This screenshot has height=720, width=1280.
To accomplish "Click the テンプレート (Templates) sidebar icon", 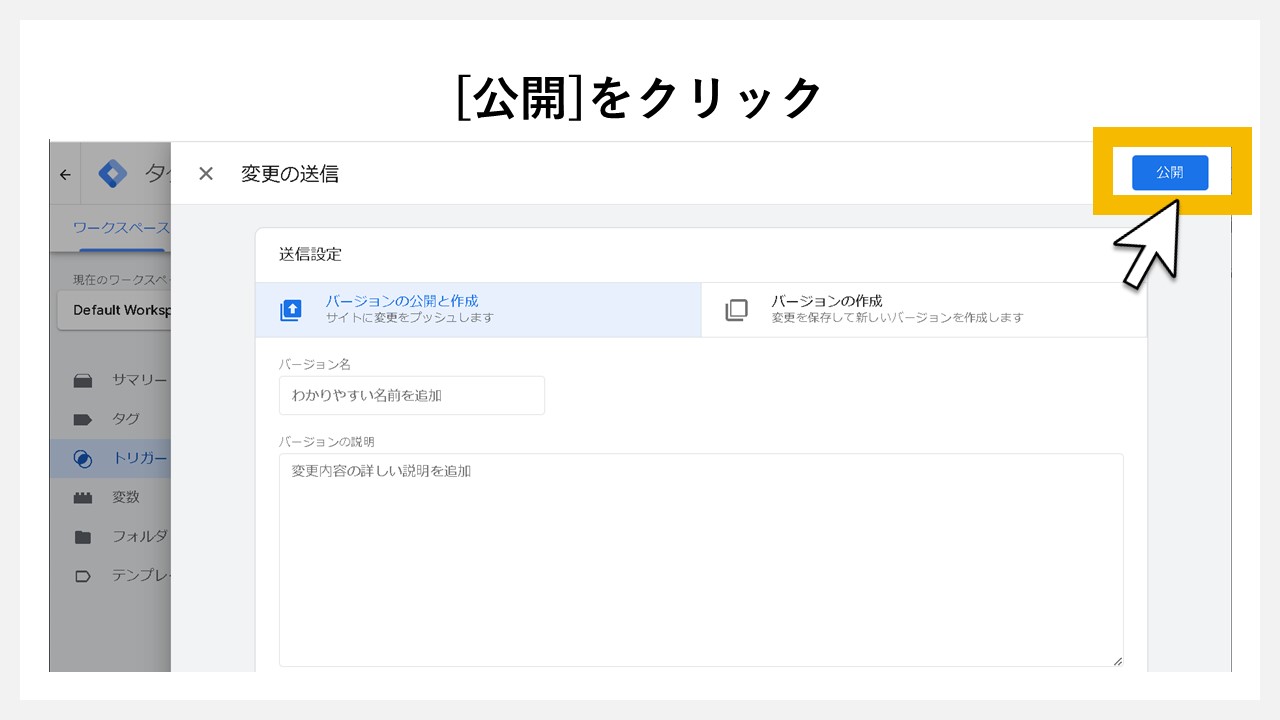I will pos(85,575).
